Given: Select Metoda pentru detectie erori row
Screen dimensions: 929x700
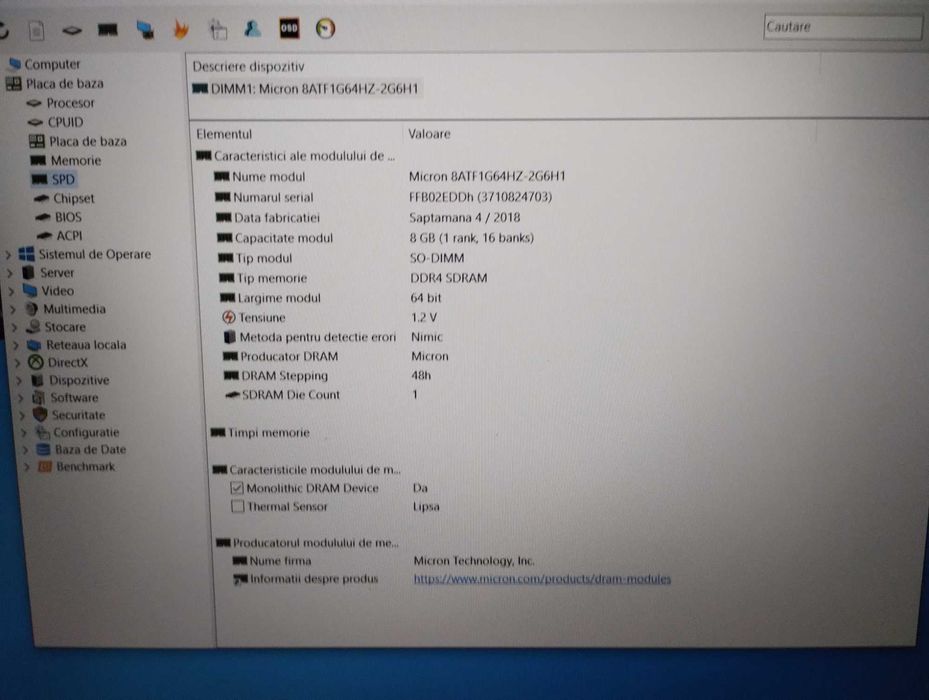Looking at the screenshot, I should coord(334,337).
